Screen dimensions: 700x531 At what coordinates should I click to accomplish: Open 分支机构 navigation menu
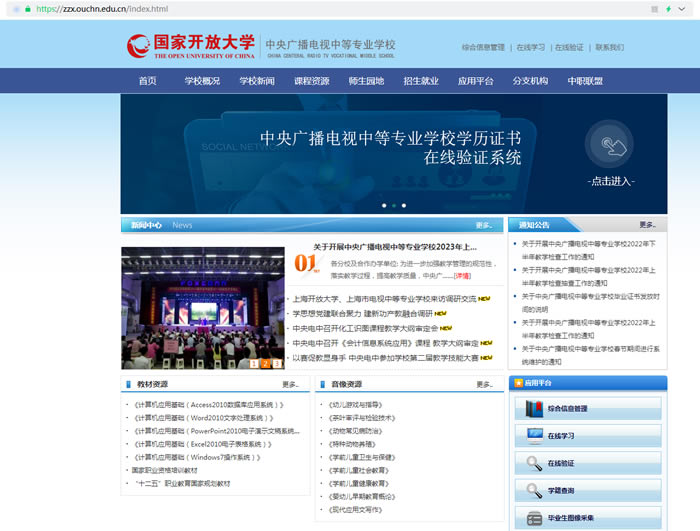click(x=530, y=81)
